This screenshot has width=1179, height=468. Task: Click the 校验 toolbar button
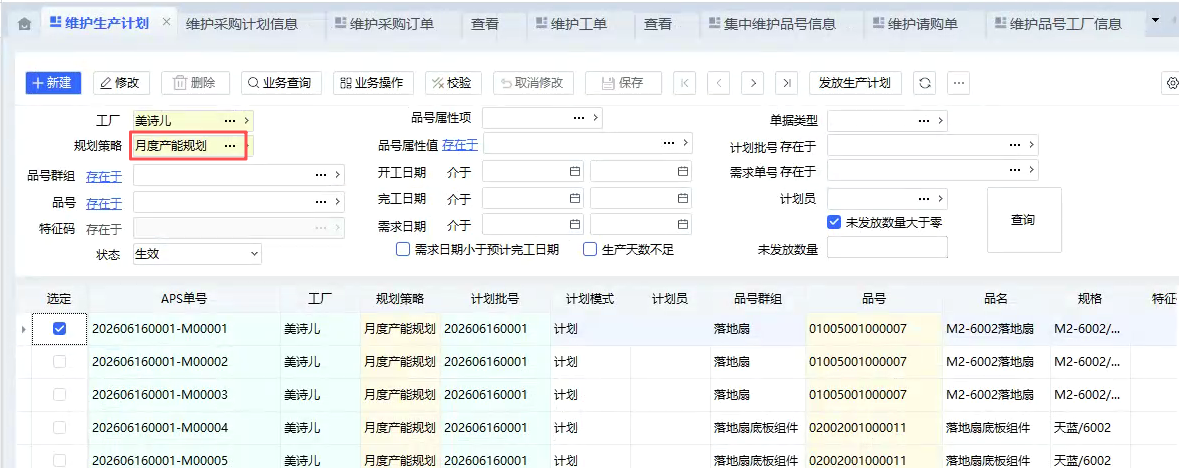(453, 83)
